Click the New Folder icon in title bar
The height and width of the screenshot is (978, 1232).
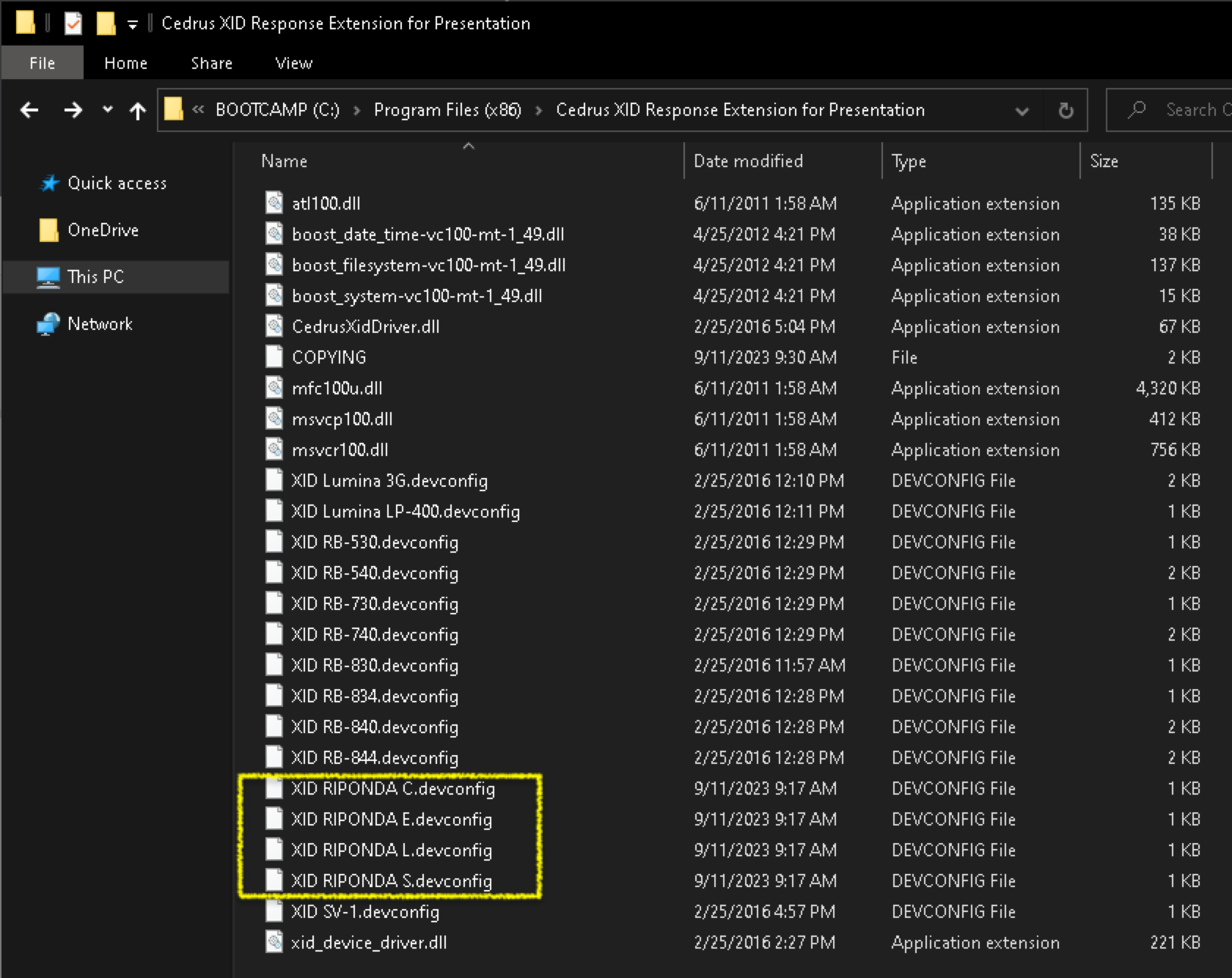(106, 23)
